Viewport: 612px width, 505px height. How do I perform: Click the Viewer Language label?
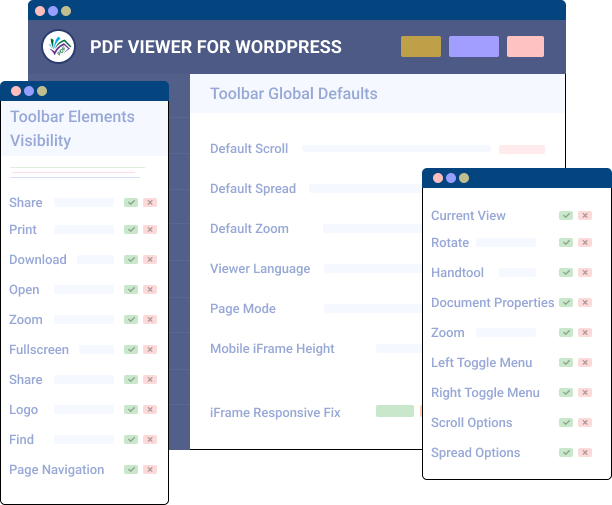click(x=260, y=269)
